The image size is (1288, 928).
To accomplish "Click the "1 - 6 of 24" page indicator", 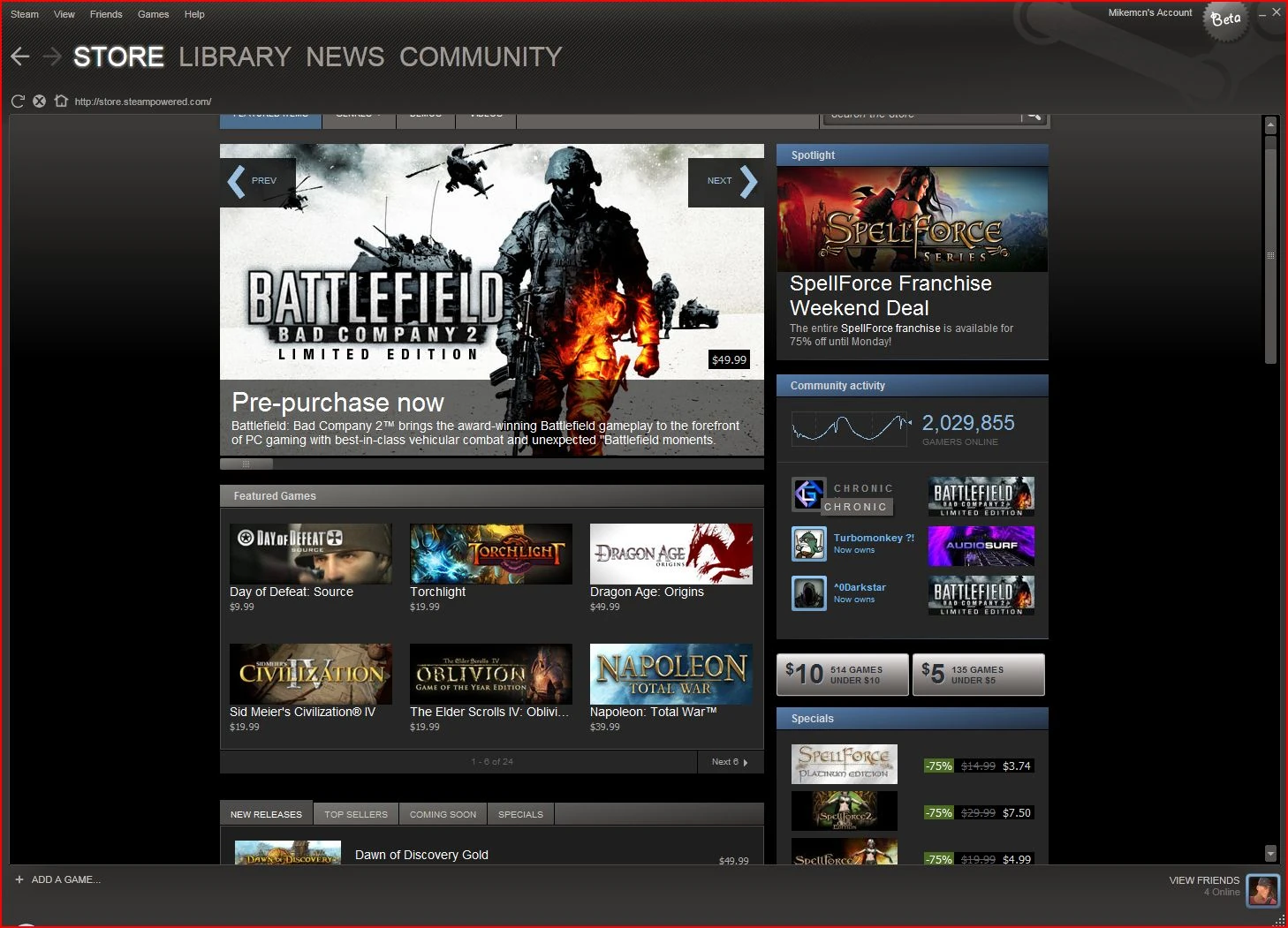I will point(492,762).
